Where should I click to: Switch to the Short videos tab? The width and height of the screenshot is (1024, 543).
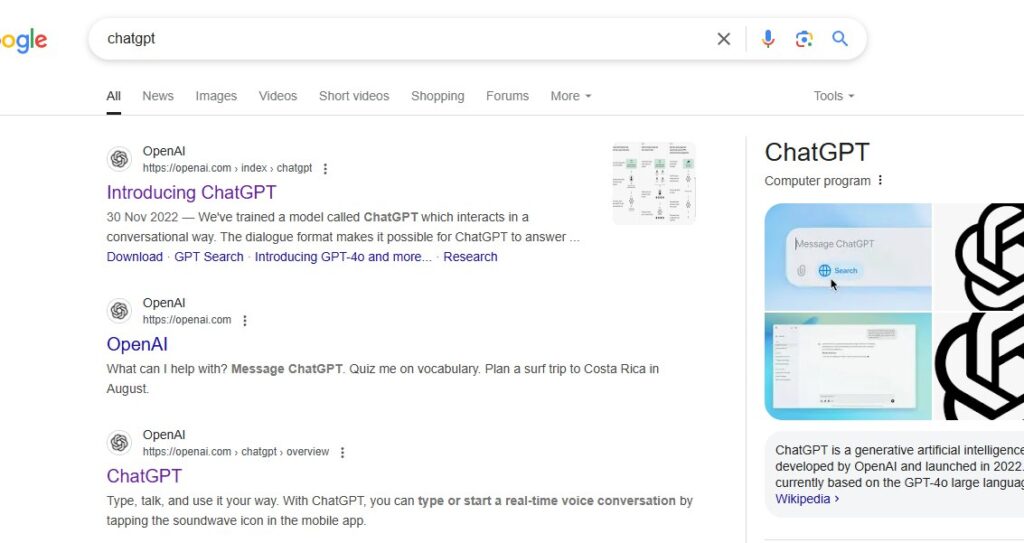click(354, 96)
